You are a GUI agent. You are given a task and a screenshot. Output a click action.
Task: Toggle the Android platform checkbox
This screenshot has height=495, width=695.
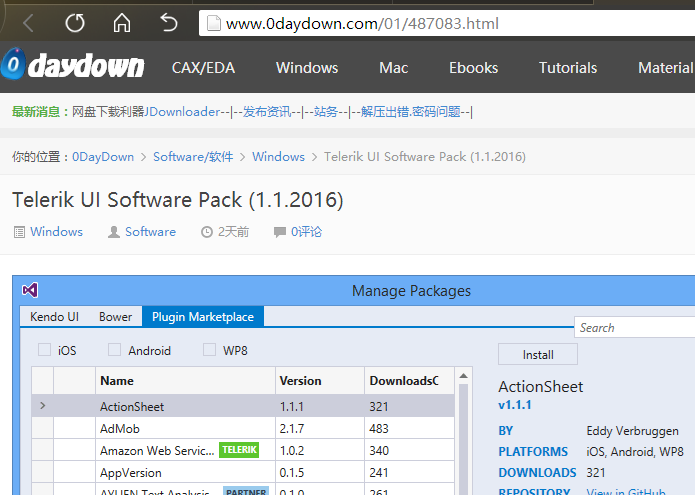[114, 350]
